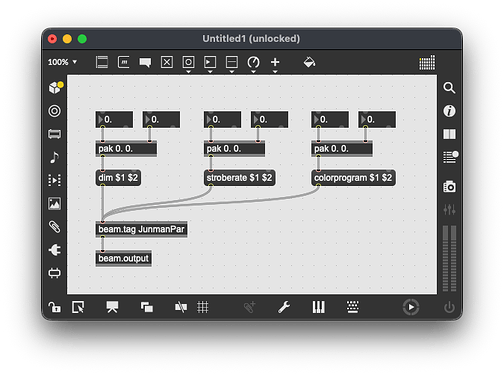Select the first float number box above dim
504x375 pixels.
tap(114, 119)
